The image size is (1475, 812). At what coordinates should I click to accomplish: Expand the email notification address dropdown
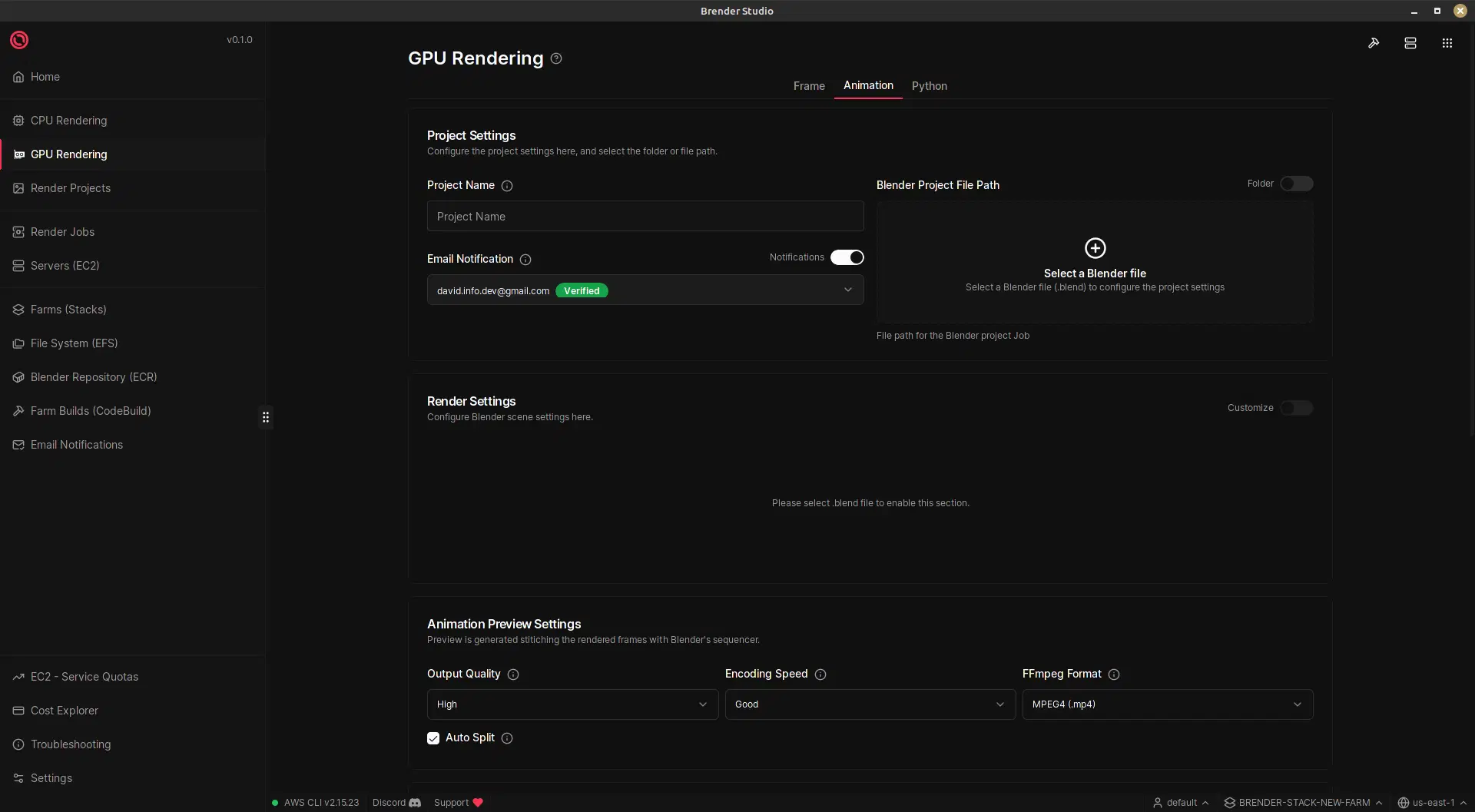click(x=847, y=290)
